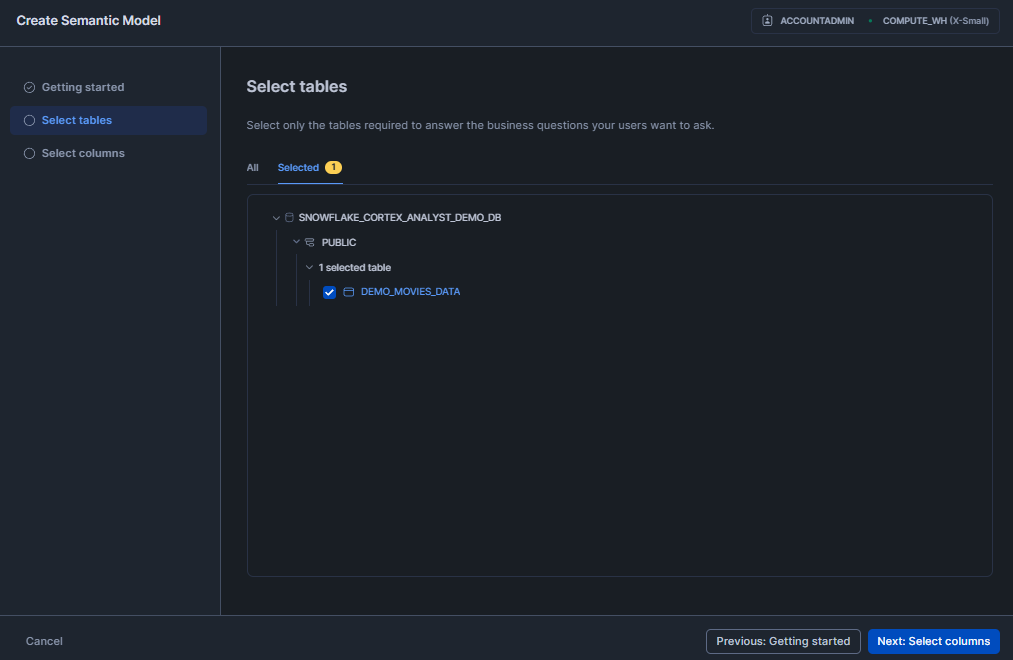The image size is (1013, 660).
Task: Click the Cancel link
Action: 44,641
